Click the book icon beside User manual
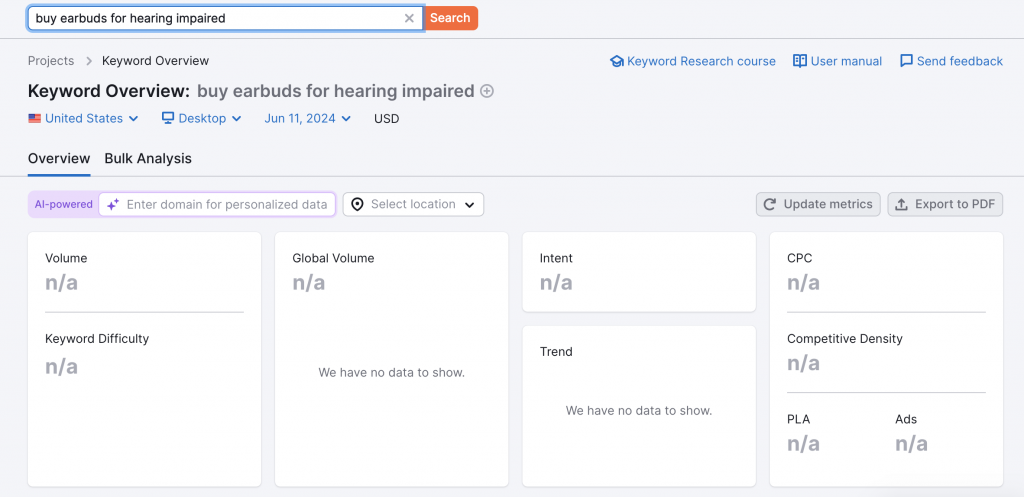This screenshot has width=1024, height=497. 800,61
